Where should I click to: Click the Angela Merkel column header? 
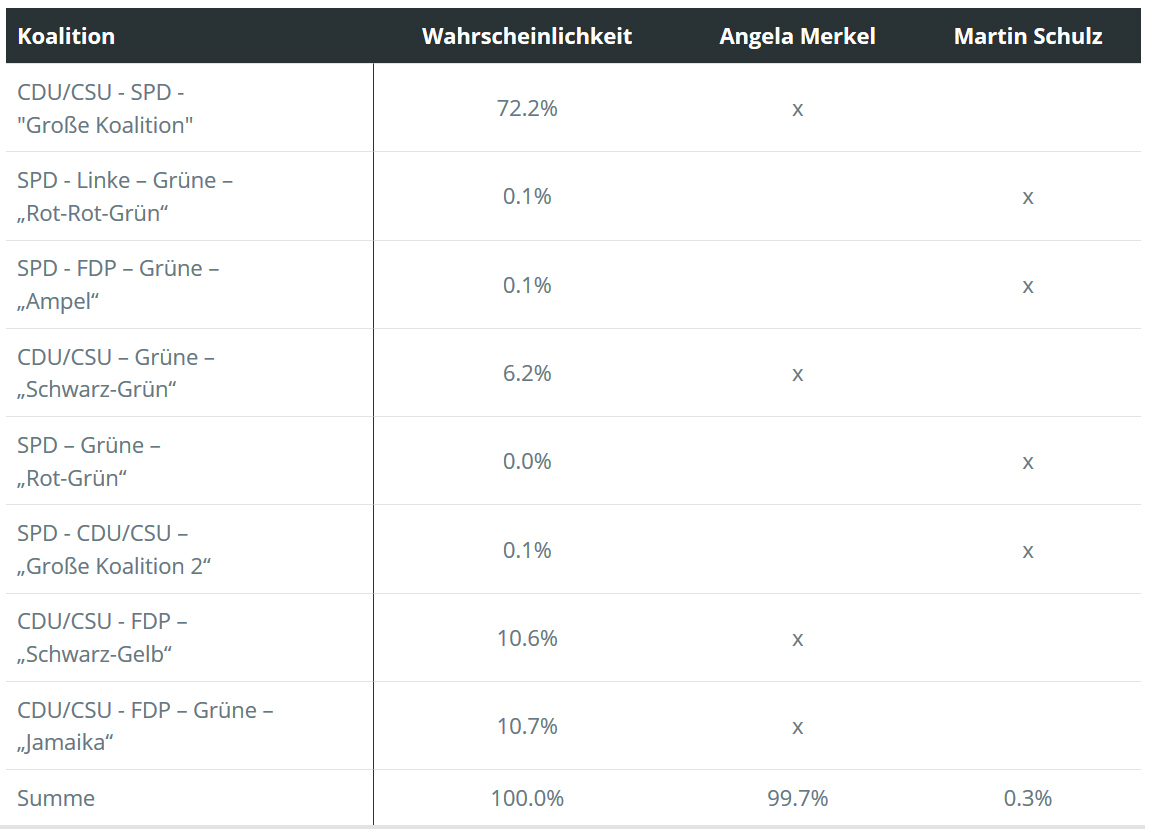pos(797,36)
